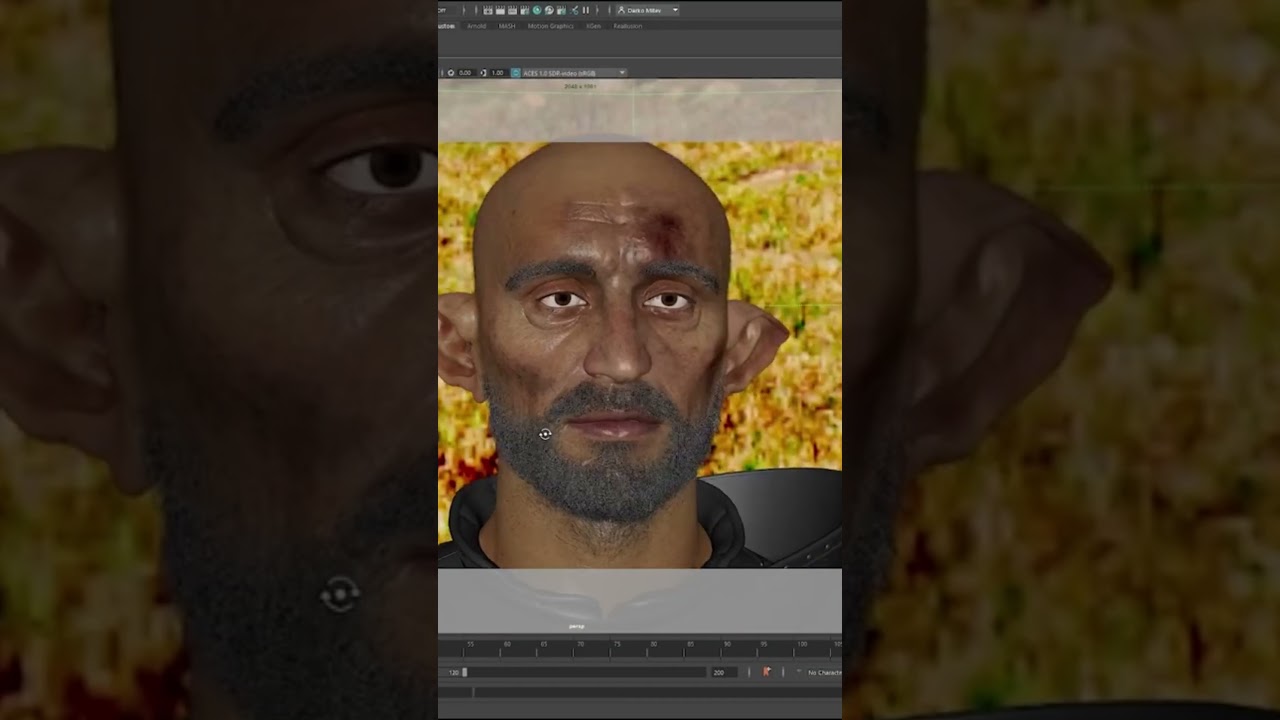The width and height of the screenshot is (1280, 720).
Task: Select the Motion Graphics shelf tab
Action: point(551,26)
